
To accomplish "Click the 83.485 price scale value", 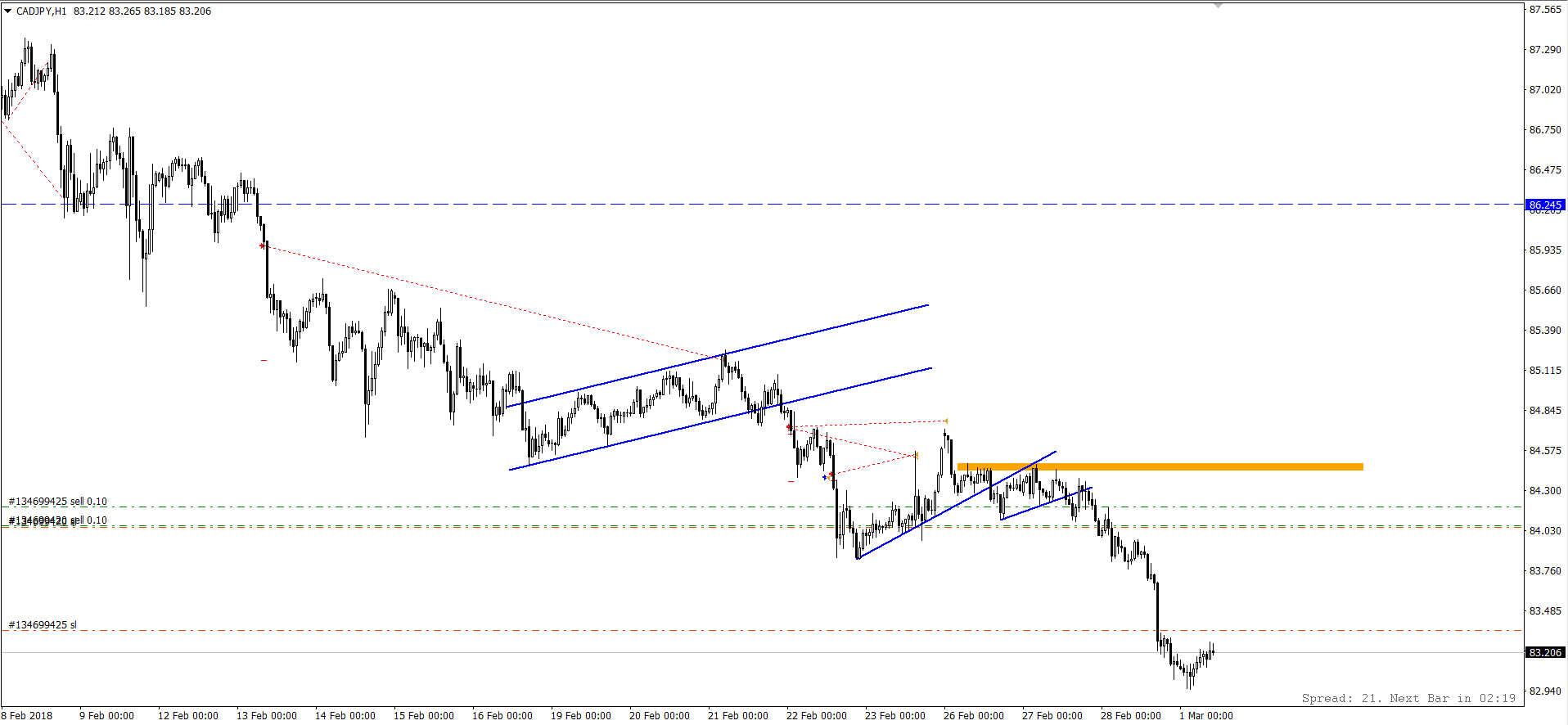I will tap(1545, 611).
